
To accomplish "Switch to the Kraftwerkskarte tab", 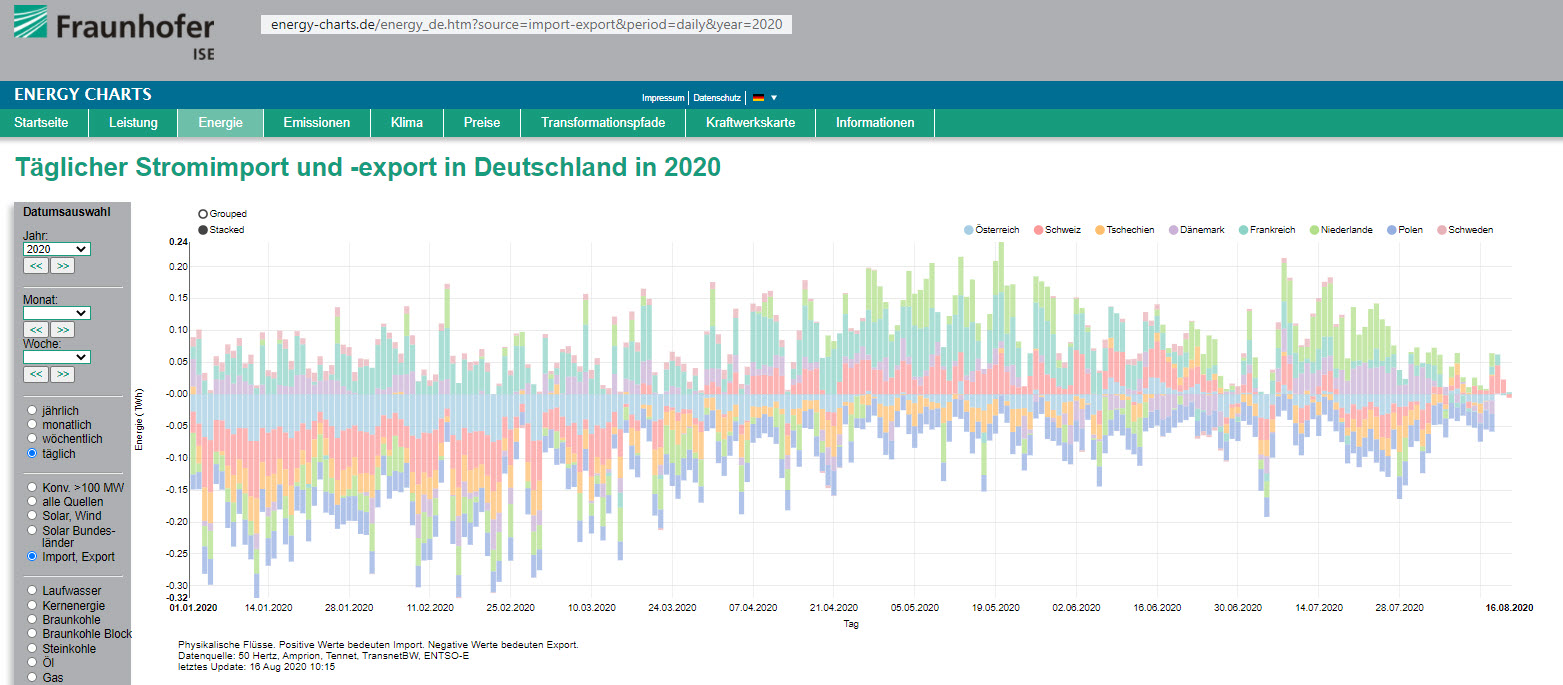I will coord(750,123).
